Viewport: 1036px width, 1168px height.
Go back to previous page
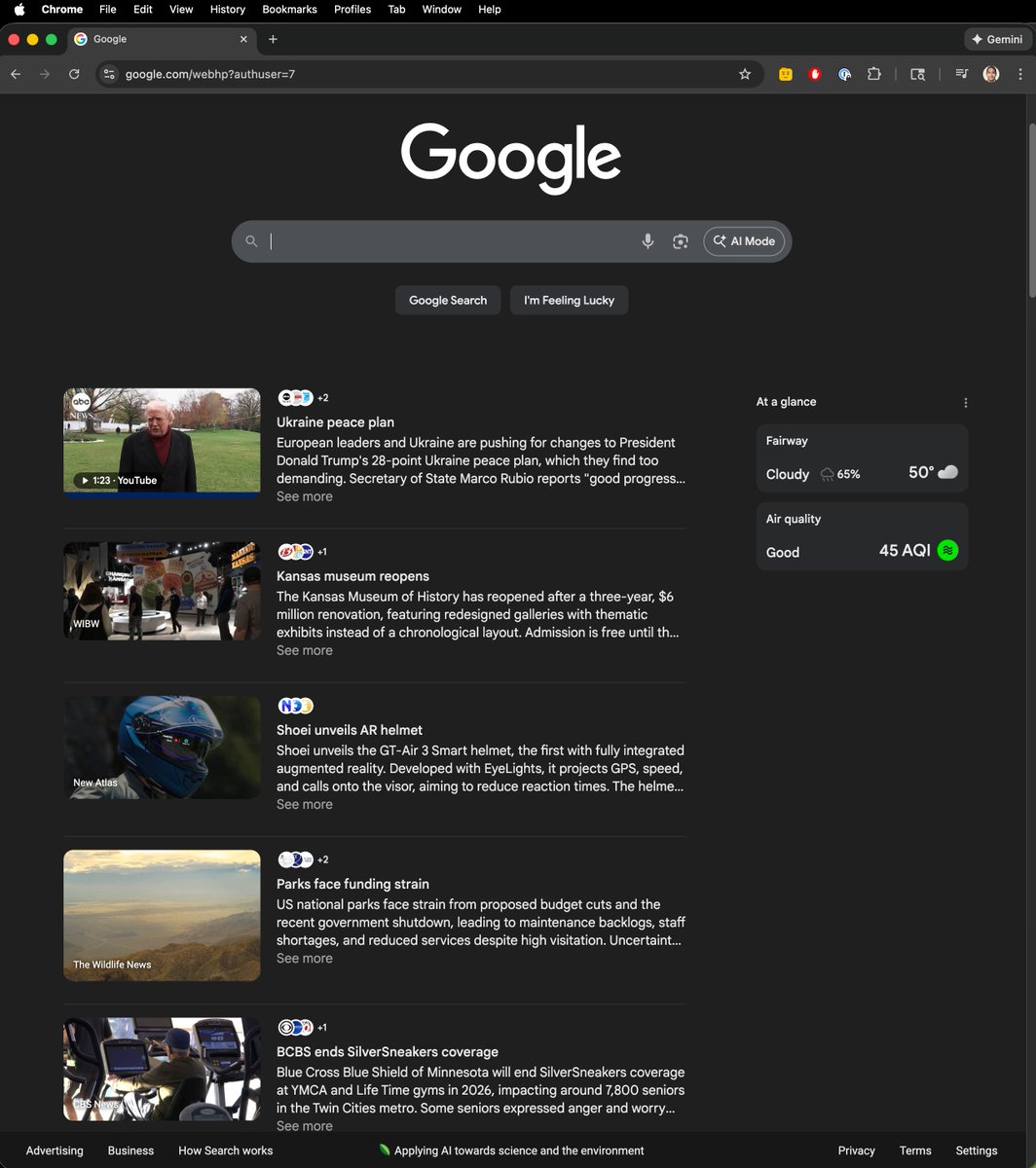pyautogui.click(x=16, y=74)
